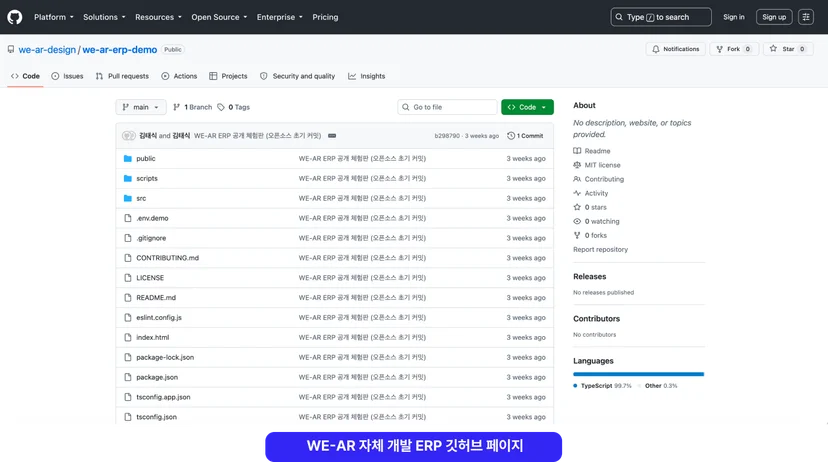
Task: Click the Sign up button
Action: (774, 17)
